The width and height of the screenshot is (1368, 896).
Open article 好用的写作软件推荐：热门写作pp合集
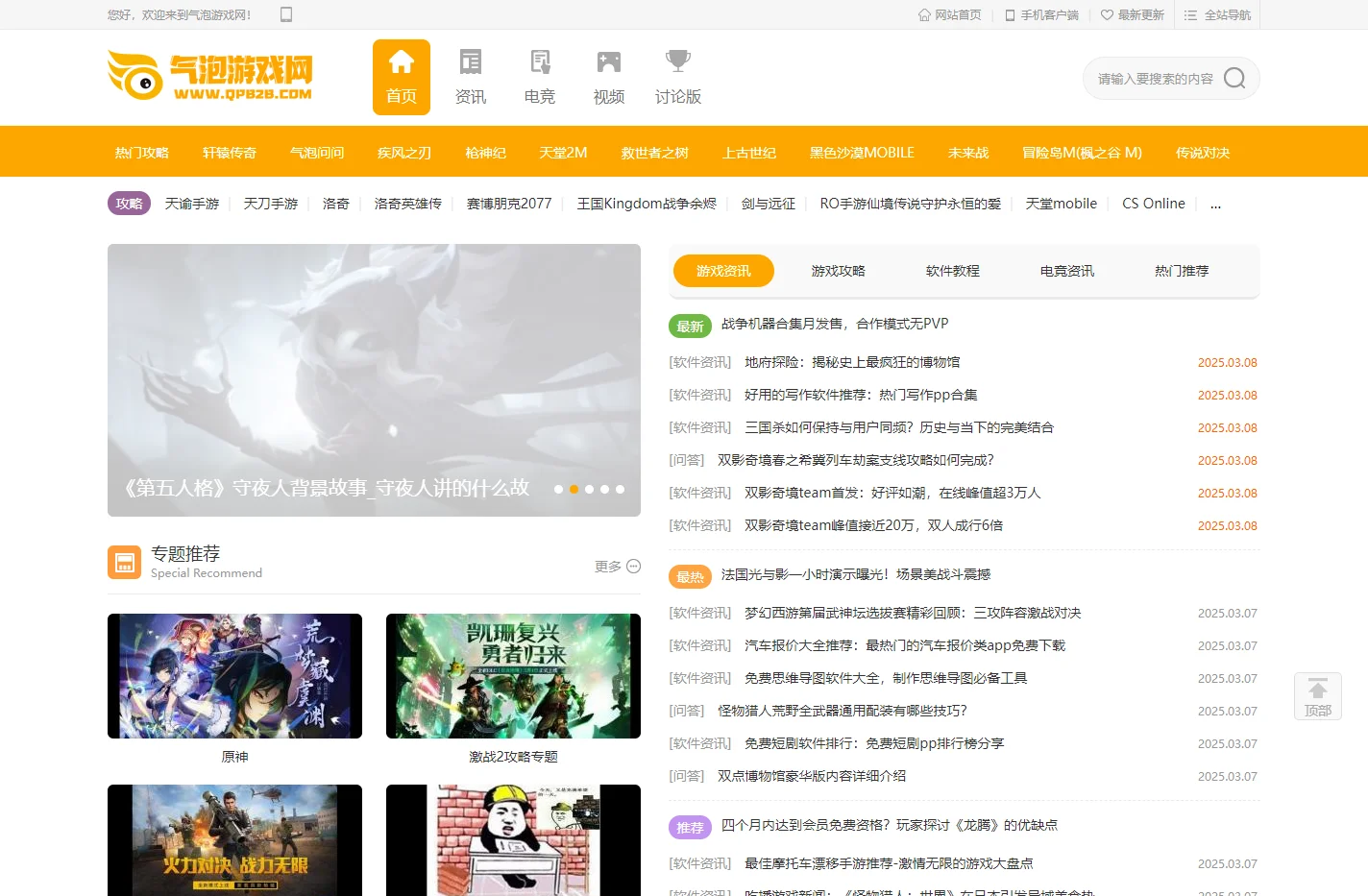(861, 395)
